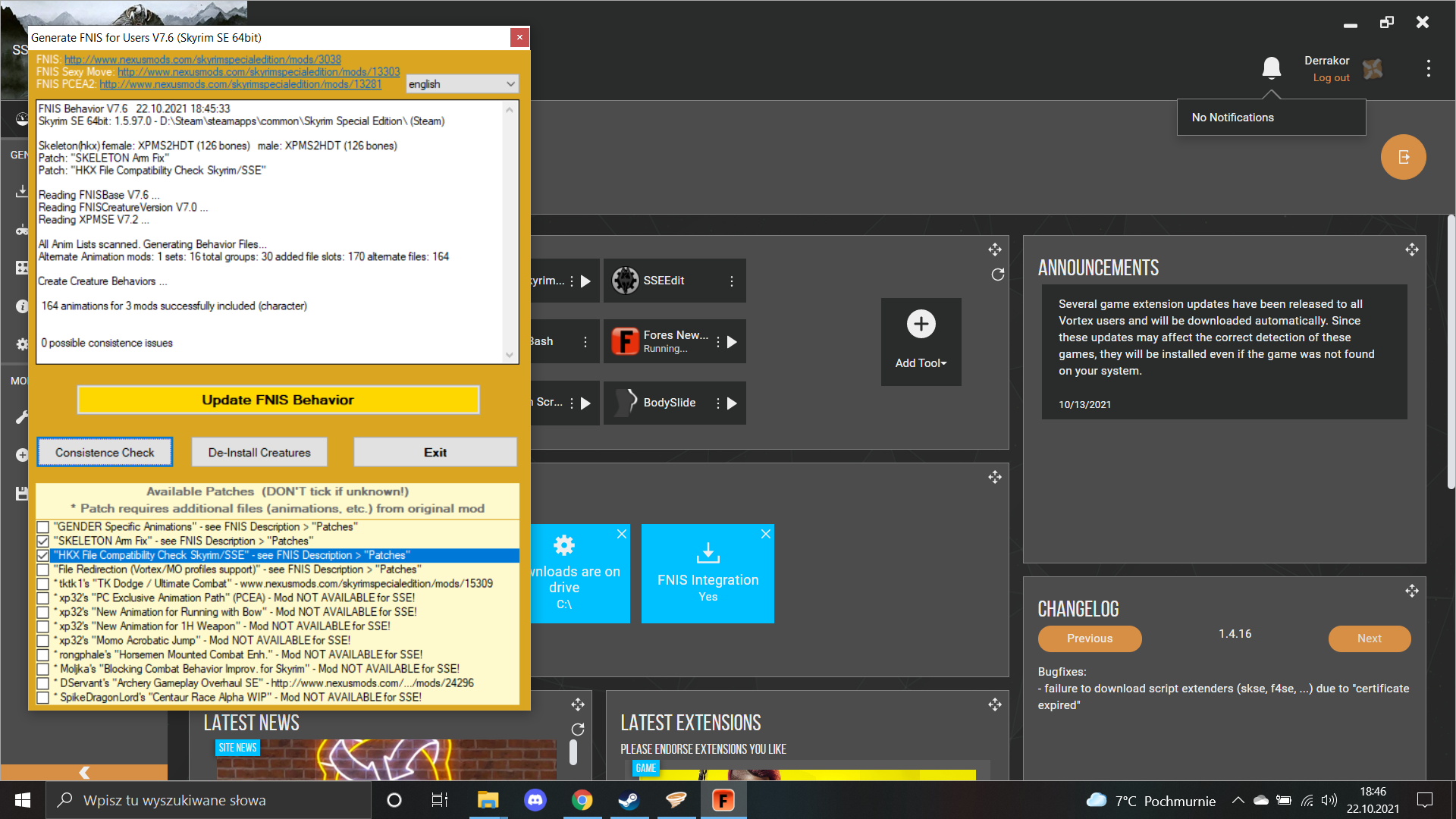
Task: Click the Latest News vertical scrollbar
Action: click(x=573, y=752)
